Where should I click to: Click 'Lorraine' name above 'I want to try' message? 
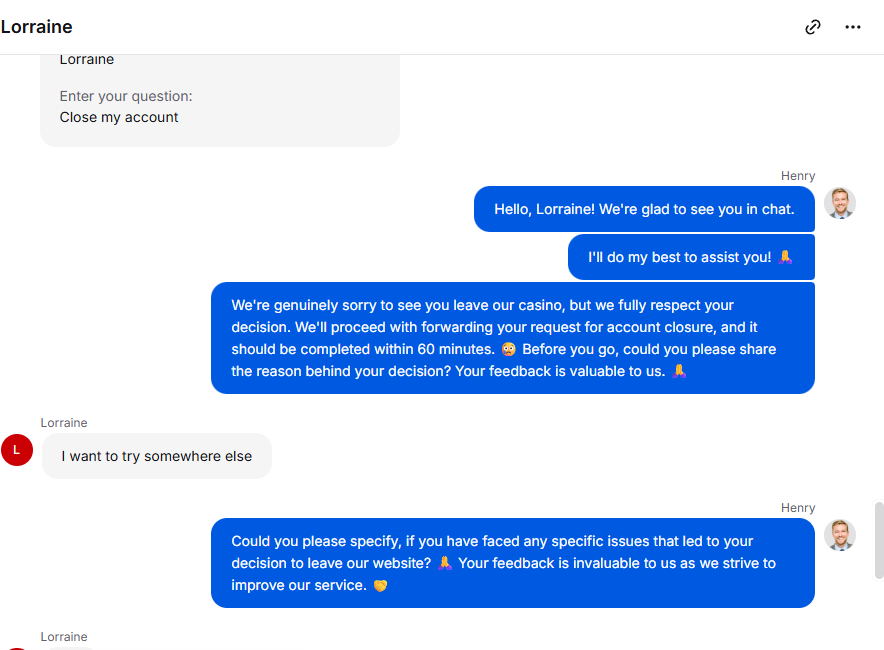click(x=64, y=423)
